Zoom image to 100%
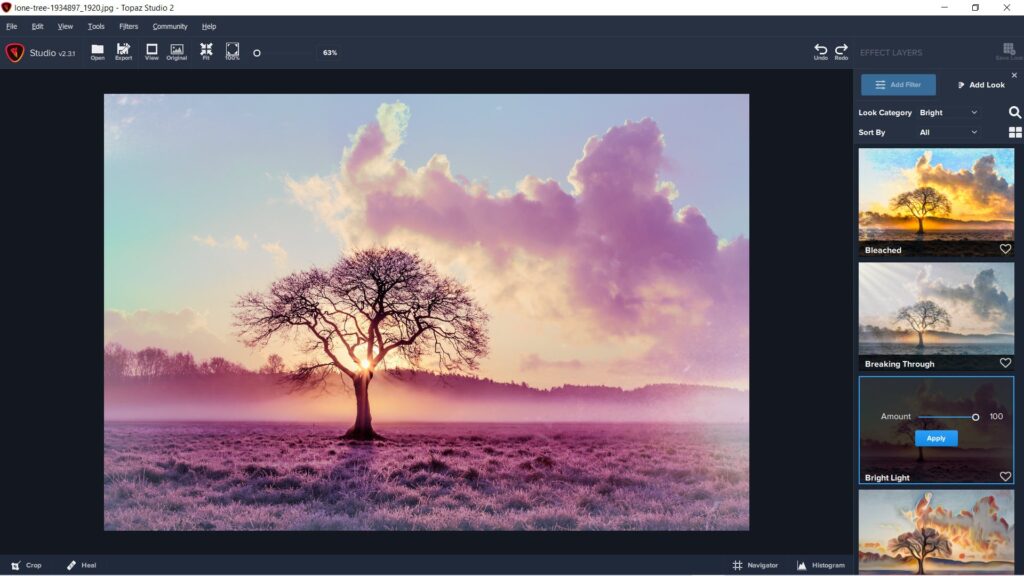 click(232, 52)
